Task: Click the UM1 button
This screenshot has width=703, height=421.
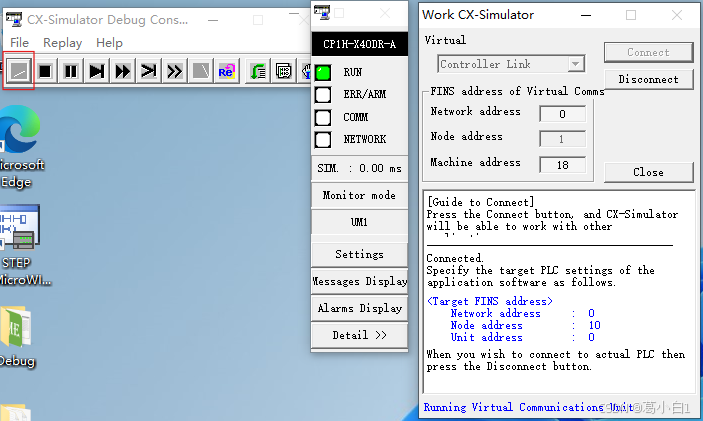Action: point(360,222)
